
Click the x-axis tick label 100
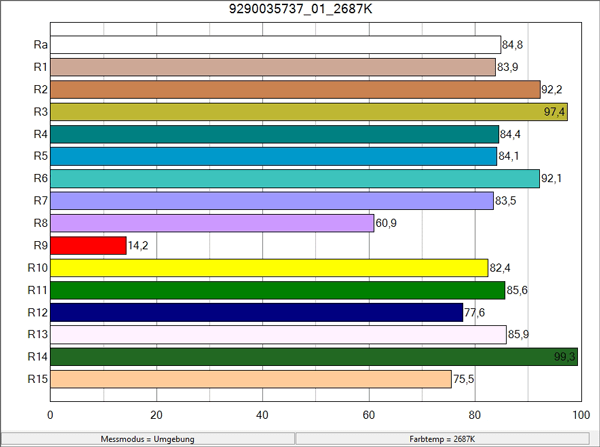pyautogui.click(x=581, y=415)
